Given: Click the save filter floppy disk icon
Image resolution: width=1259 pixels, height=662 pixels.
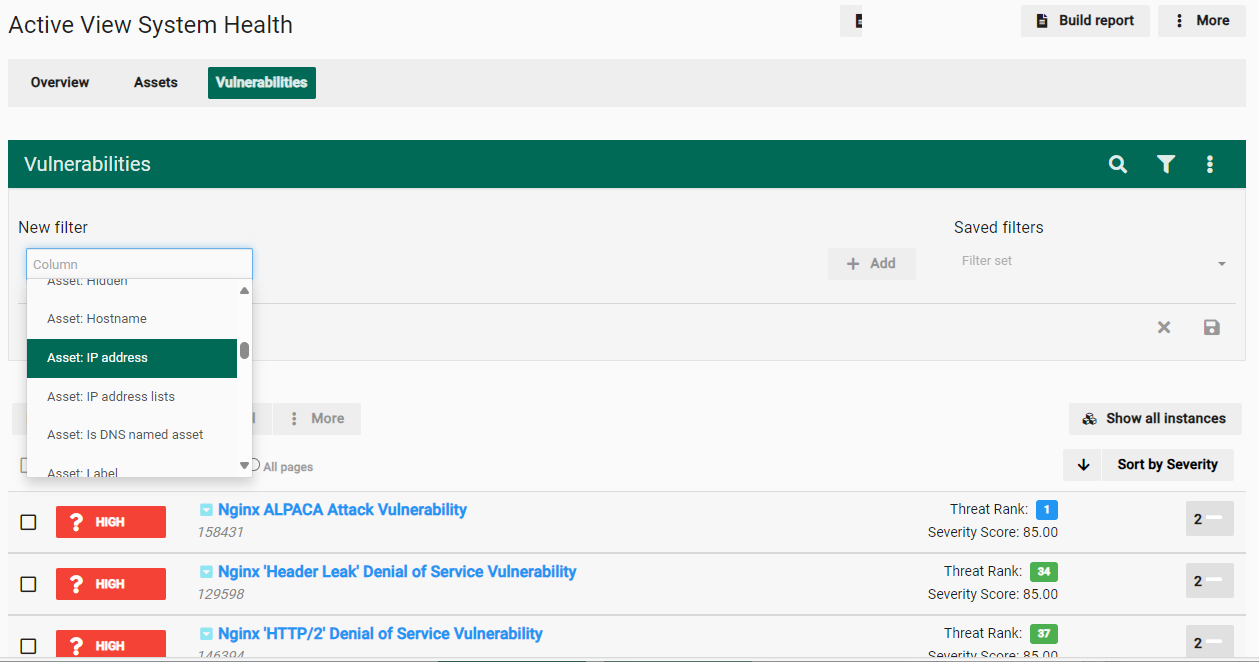Looking at the screenshot, I should click(x=1211, y=327).
